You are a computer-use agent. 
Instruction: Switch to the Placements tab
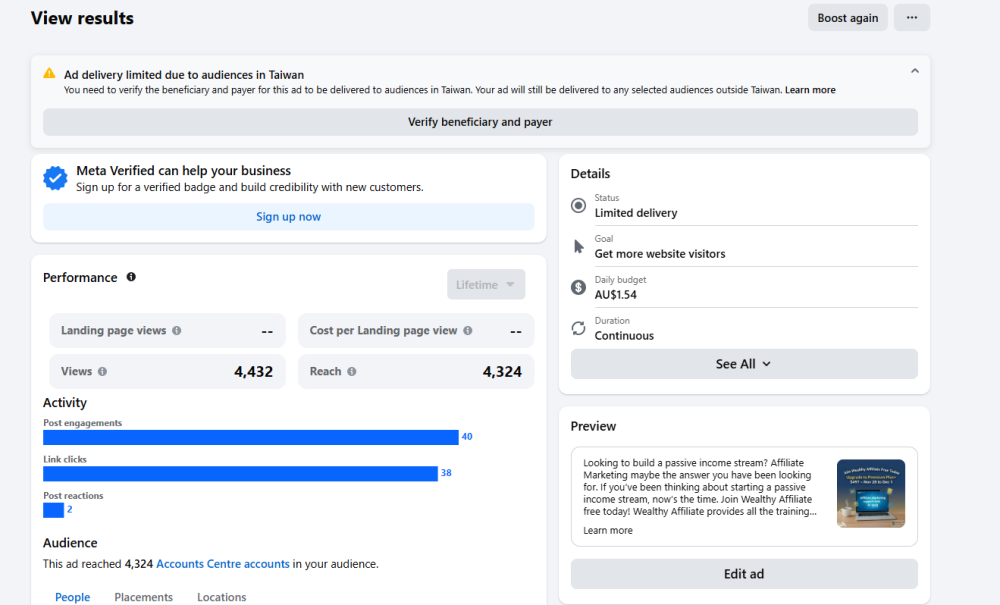click(143, 597)
